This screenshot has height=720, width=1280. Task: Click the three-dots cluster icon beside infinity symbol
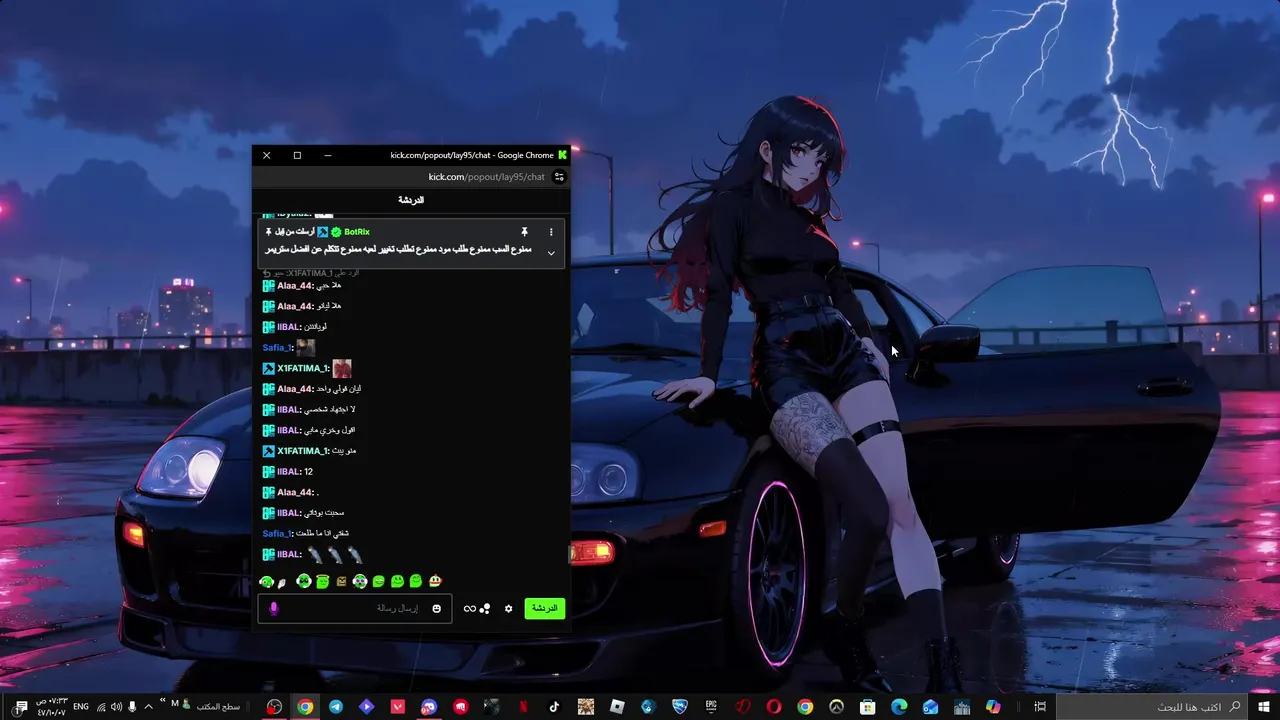pyautogui.click(x=485, y=608)
